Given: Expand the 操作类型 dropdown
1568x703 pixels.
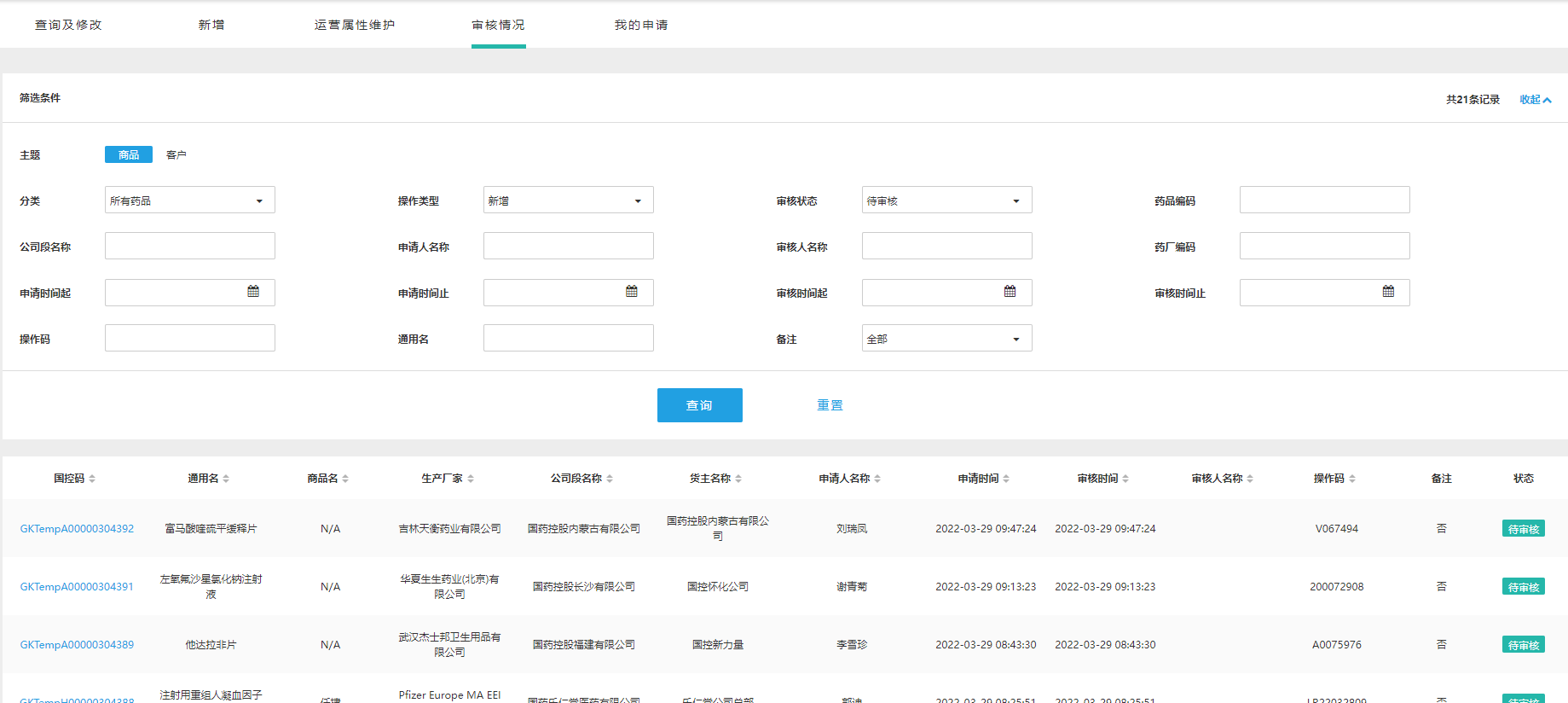Looking at the screenshot, I should [x=568, y=200].
